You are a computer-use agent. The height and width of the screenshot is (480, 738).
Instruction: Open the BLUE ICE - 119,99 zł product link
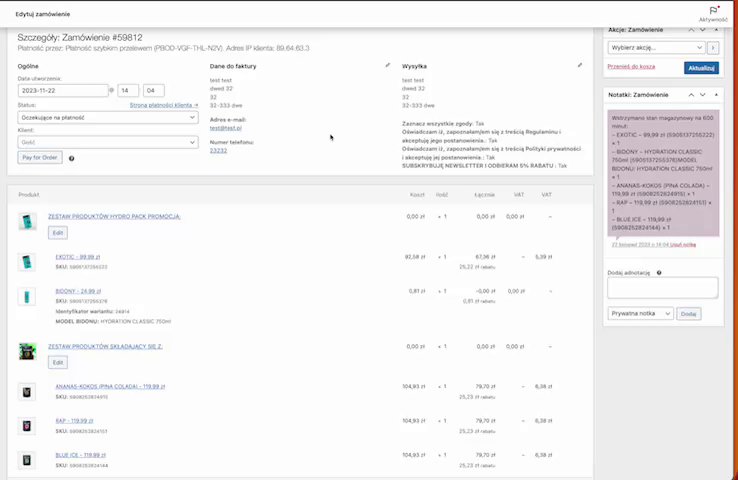80,455
